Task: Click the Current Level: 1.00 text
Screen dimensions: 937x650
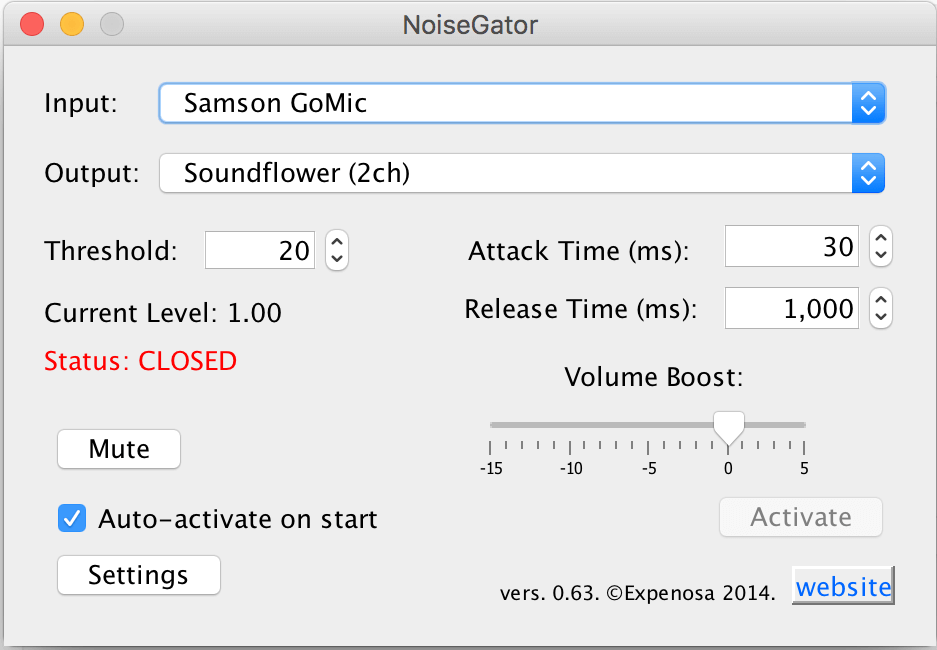Action: (163, 313)
